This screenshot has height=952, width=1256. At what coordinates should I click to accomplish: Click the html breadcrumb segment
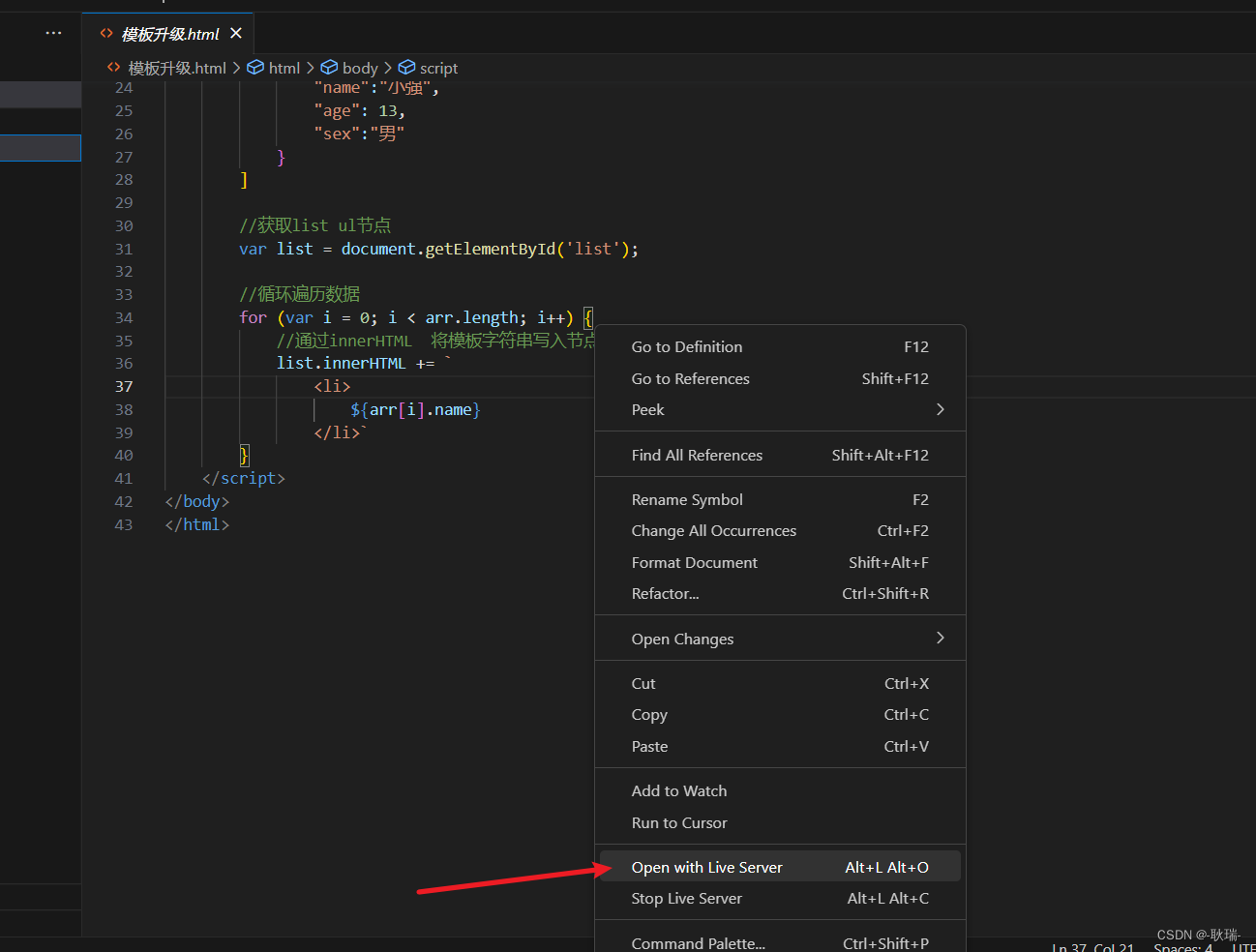[284, 68]
